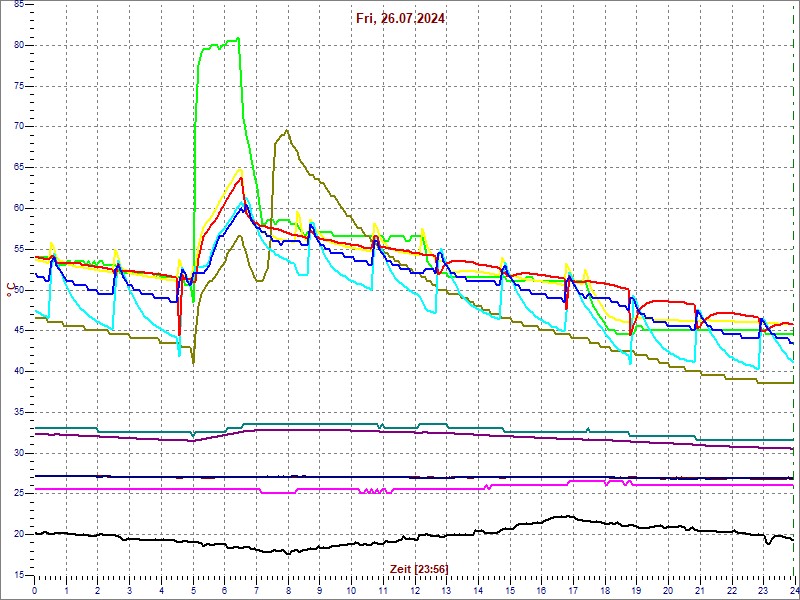Click hour '6' on the time axis

click(x=224, y=590)
